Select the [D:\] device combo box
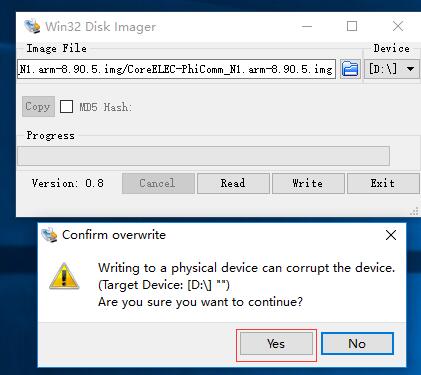Viewport: 421px width, 375px height. [x=391, y=69]
